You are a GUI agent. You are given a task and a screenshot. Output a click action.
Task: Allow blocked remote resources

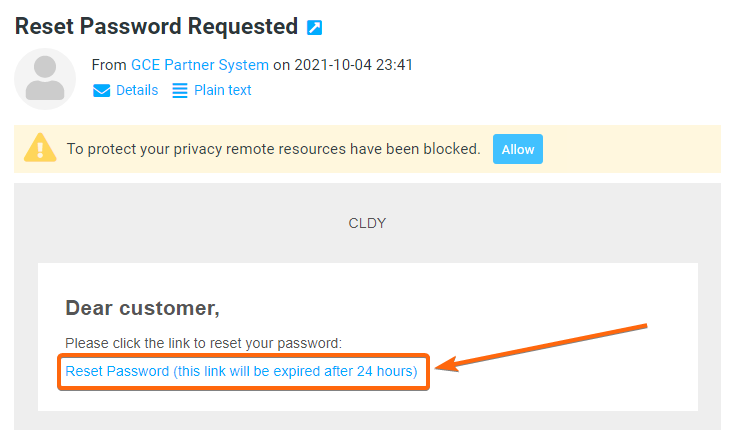click(x=518, y=149)
